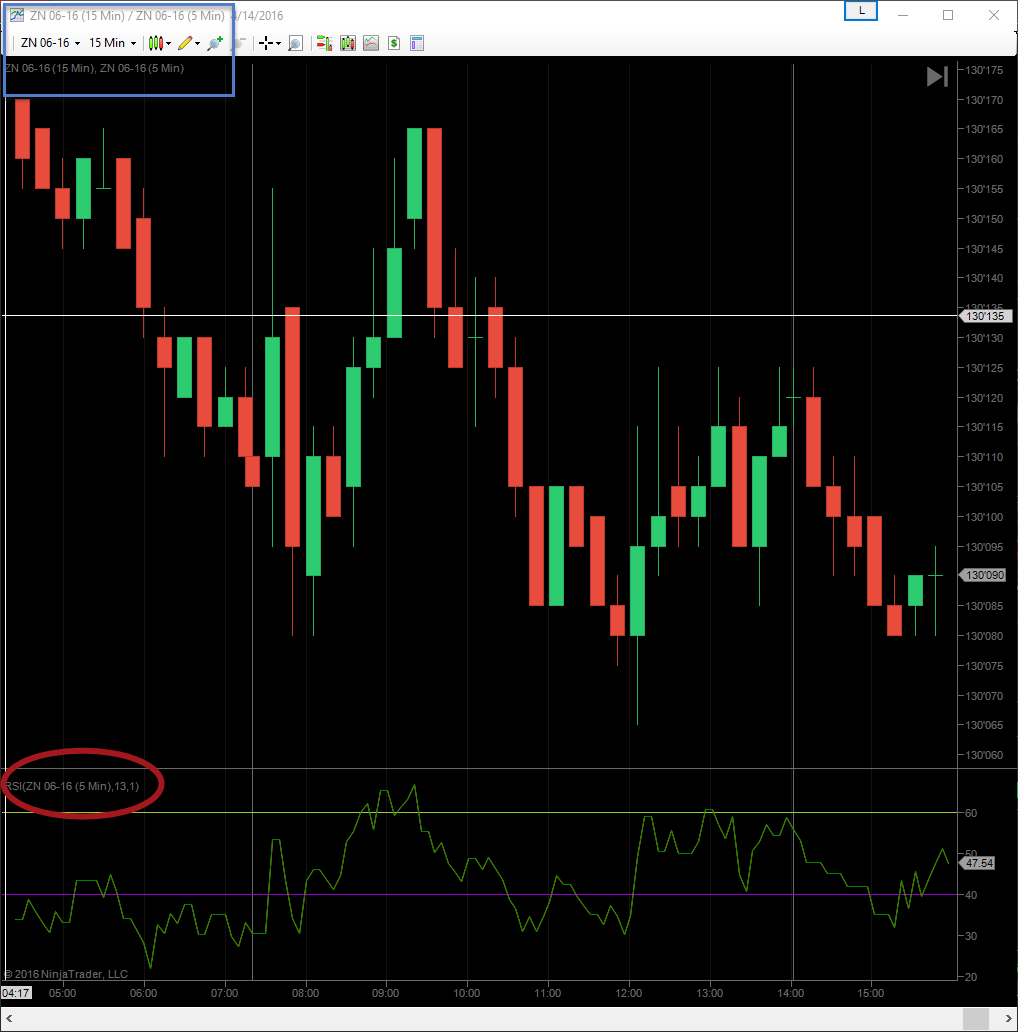This screenshot has height=1032, width=1018.
Task: Click the 47.54 RSI value marker
Action: click(978, 863)
